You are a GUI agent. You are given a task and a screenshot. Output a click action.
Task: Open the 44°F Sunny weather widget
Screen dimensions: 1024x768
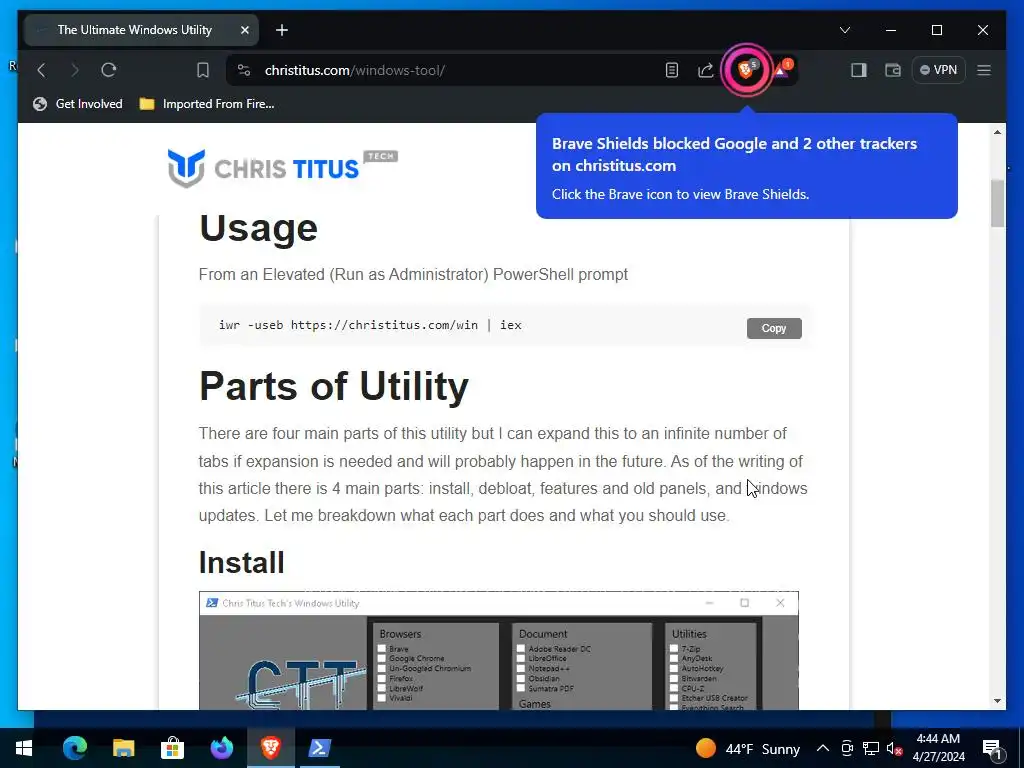click(748, 748)
